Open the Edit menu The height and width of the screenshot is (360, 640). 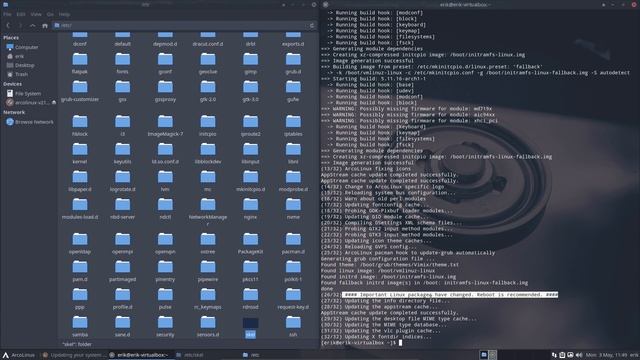(21, 14)
